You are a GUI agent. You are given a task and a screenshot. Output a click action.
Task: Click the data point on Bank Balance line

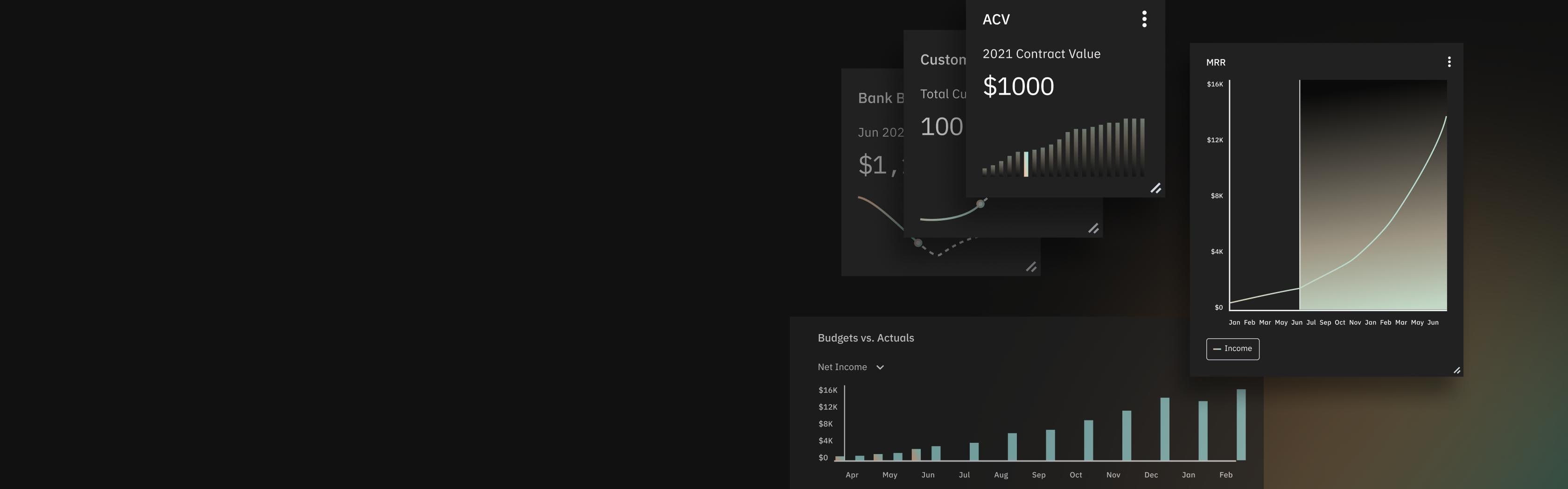pyautogui.click(x=918, y=243)
